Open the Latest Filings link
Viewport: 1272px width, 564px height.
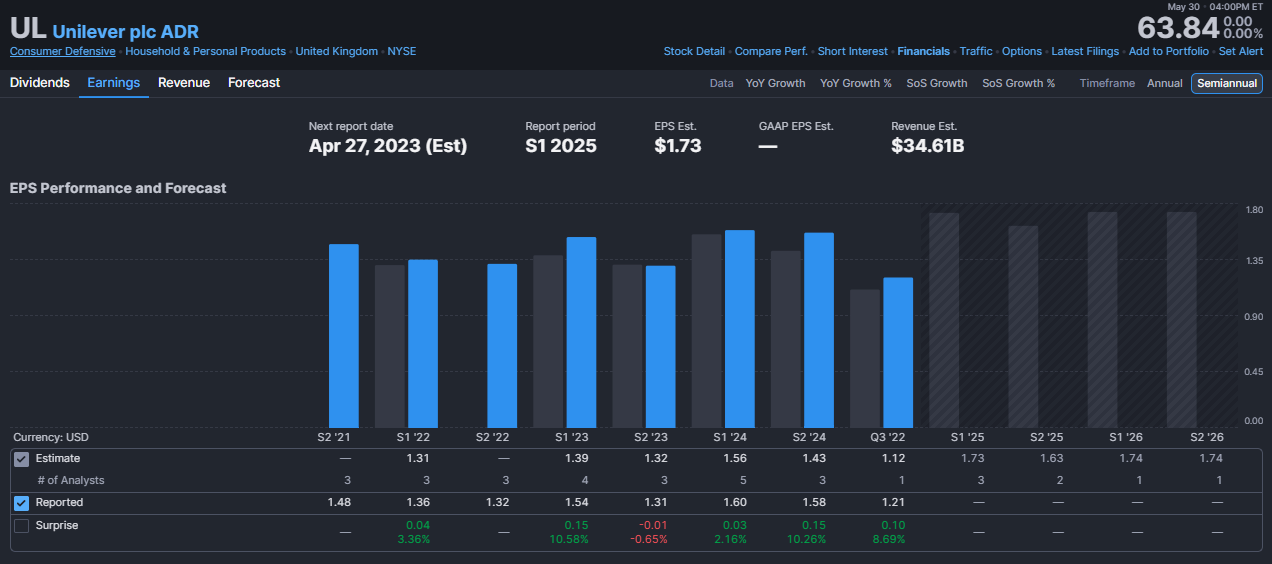[1085, 51]
